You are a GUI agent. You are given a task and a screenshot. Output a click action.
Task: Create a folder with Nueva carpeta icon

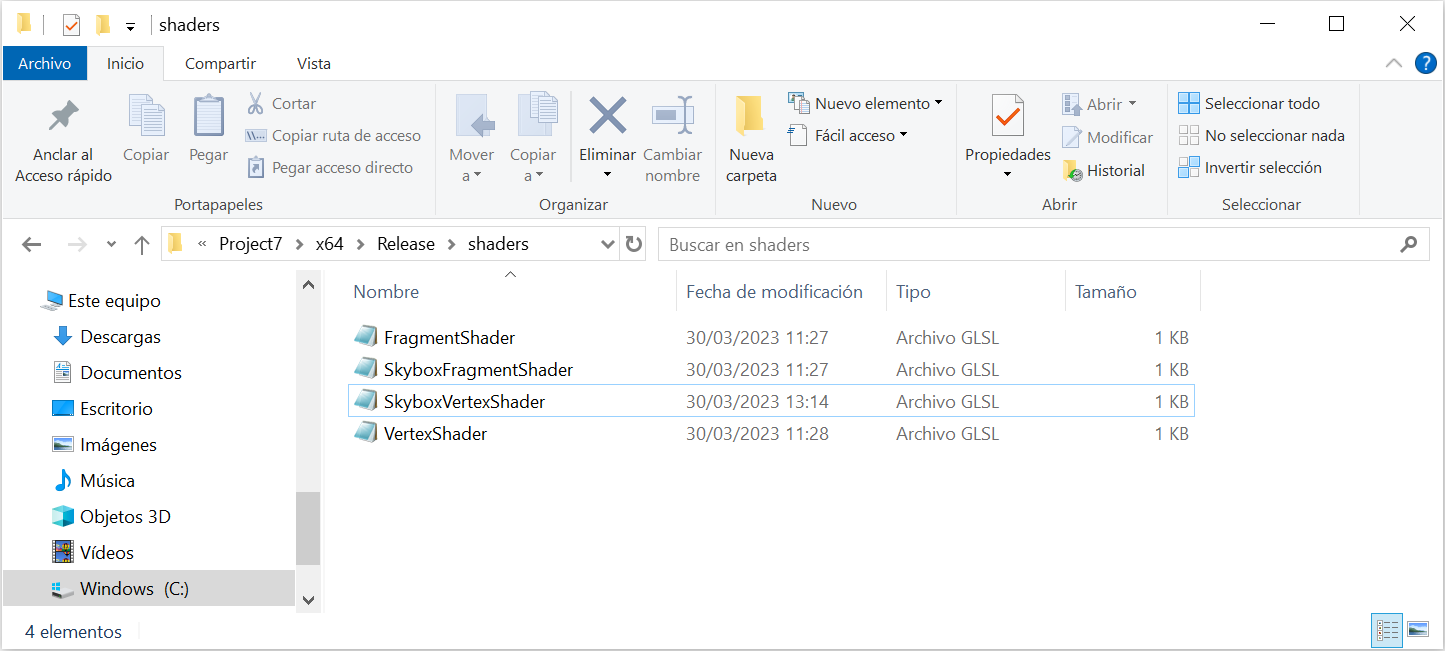click(750, 117)
